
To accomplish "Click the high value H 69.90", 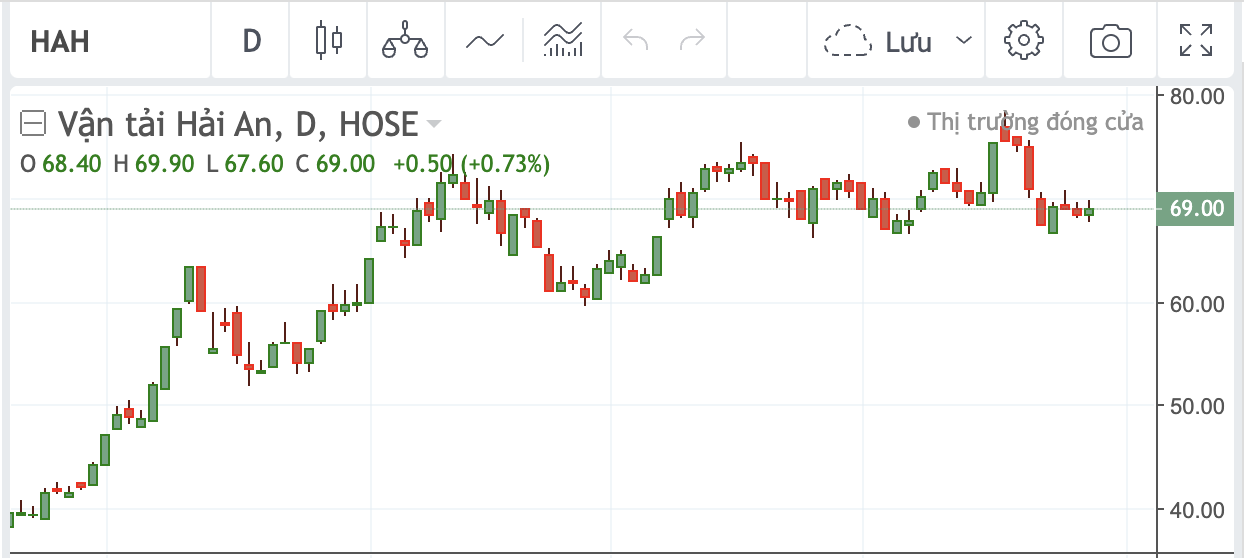I will [154, 164].
